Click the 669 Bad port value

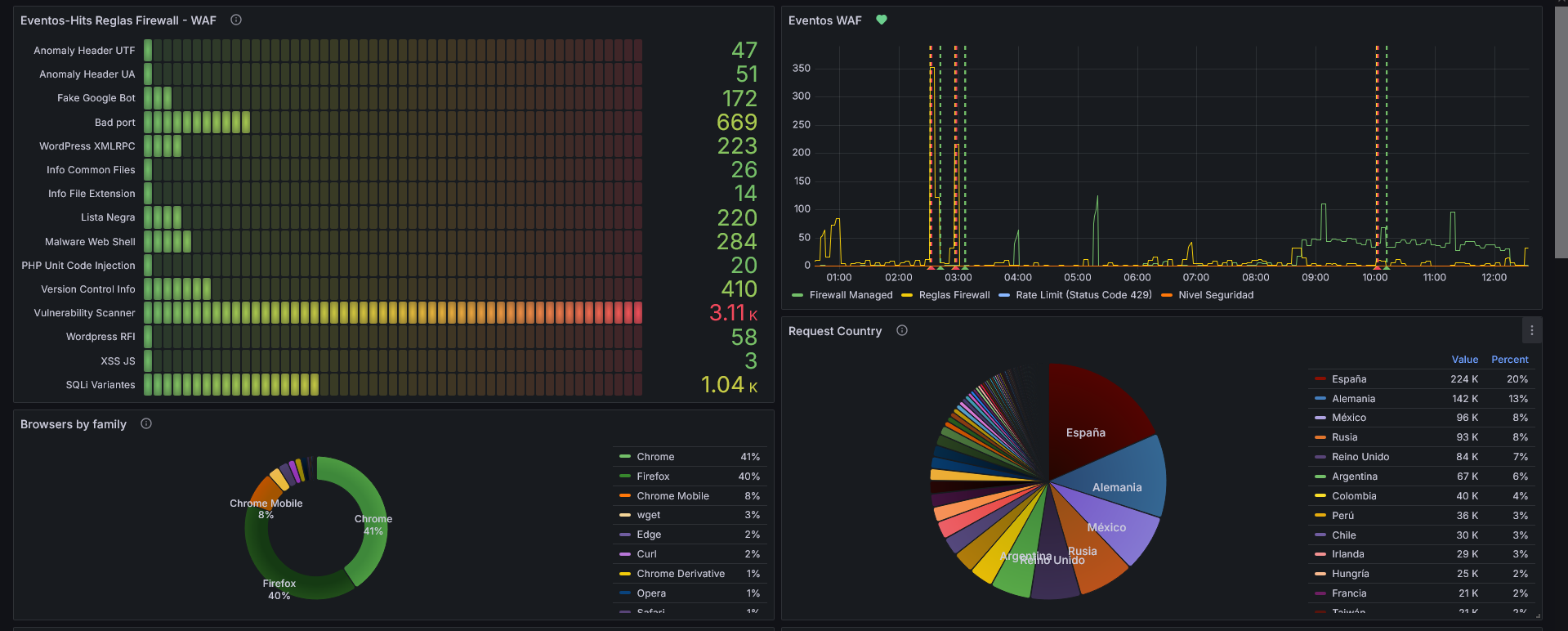click(737, 123)
